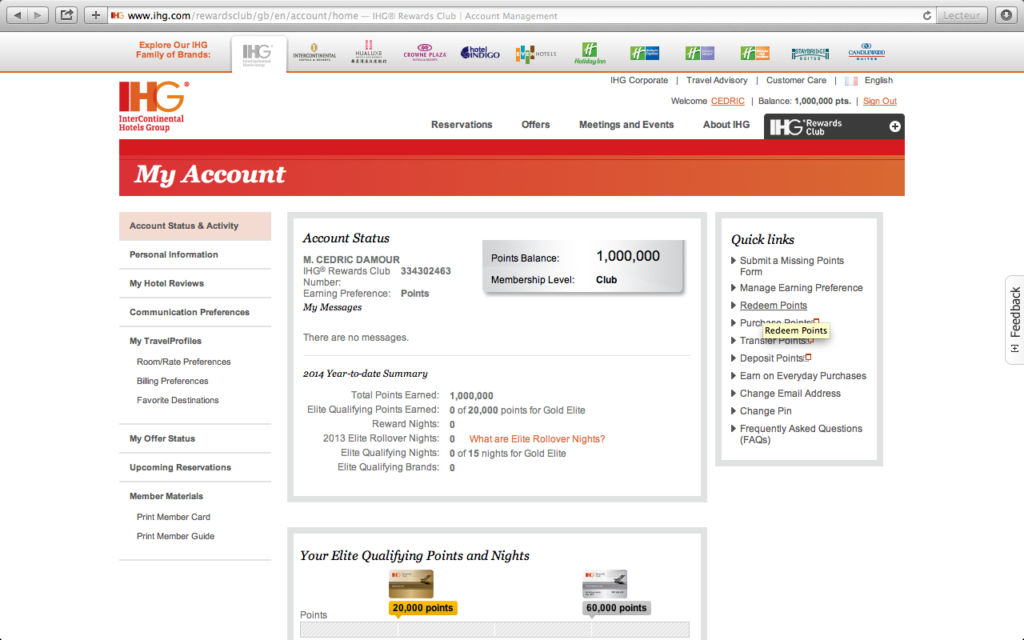The width and height of the screenshot is (1024, 640).
Task: Expand the IHG Rewards Club plus icon
Action: tap(895, 127)
